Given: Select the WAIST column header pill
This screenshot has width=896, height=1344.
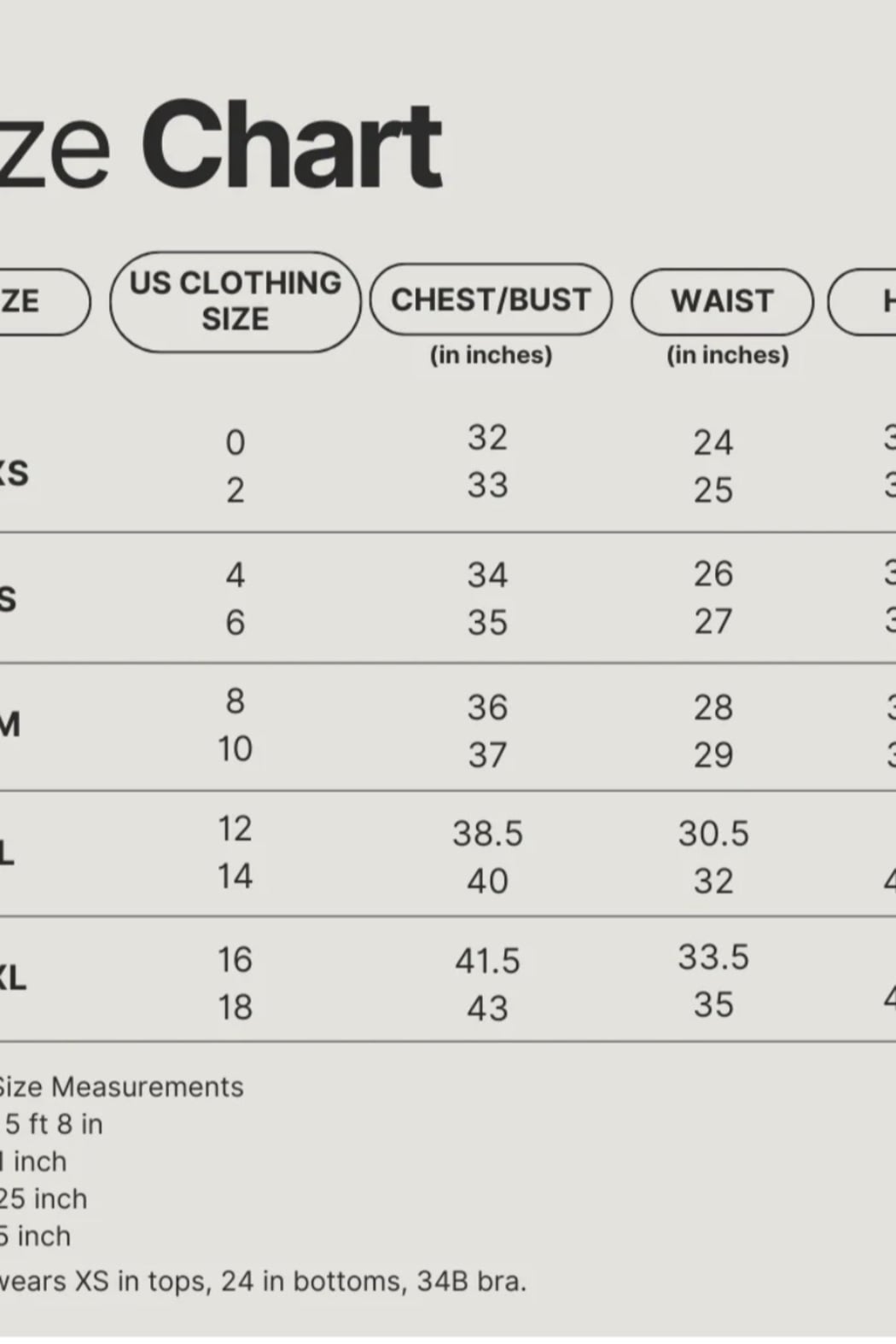Looking at the screenshot, I should point(722,301).
